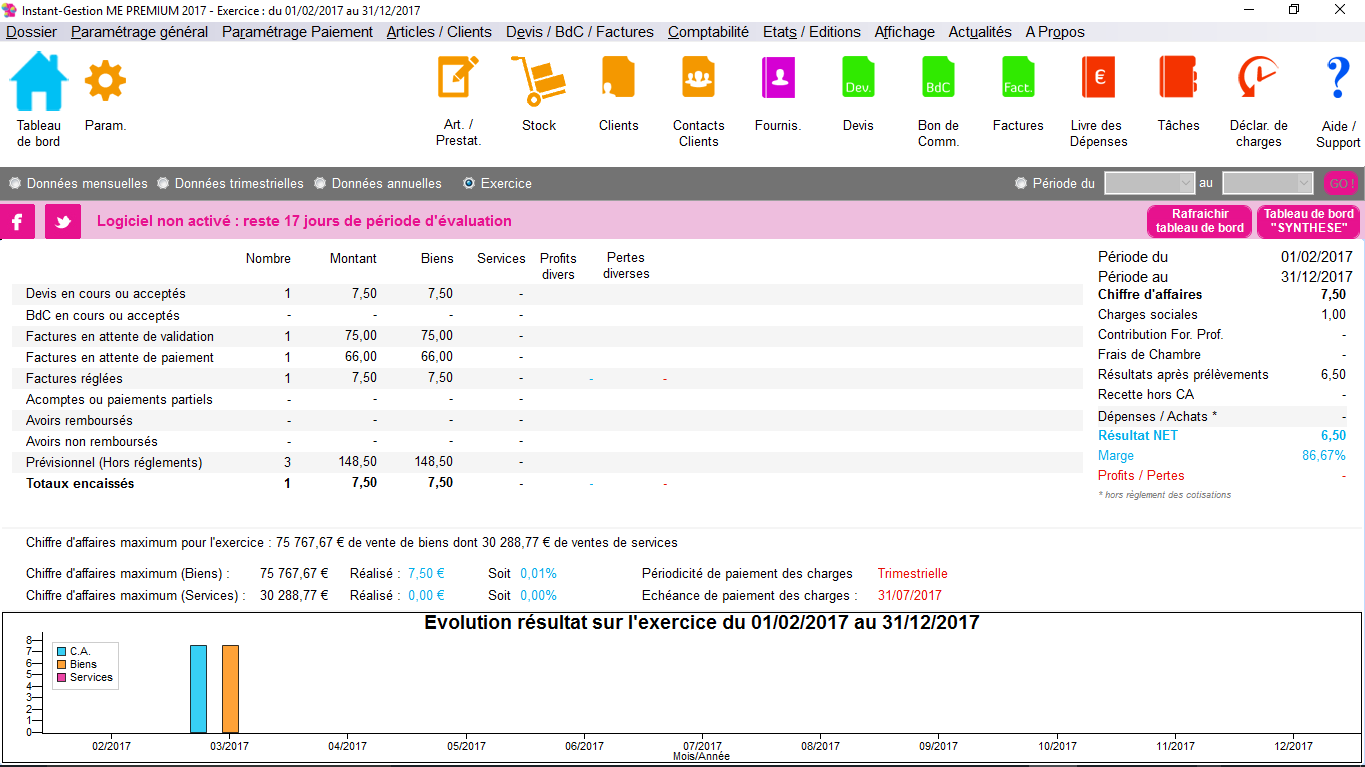
Task: Click the blue C.A. bar in chart
Action: pyautogui.click(x=198, y=689)
